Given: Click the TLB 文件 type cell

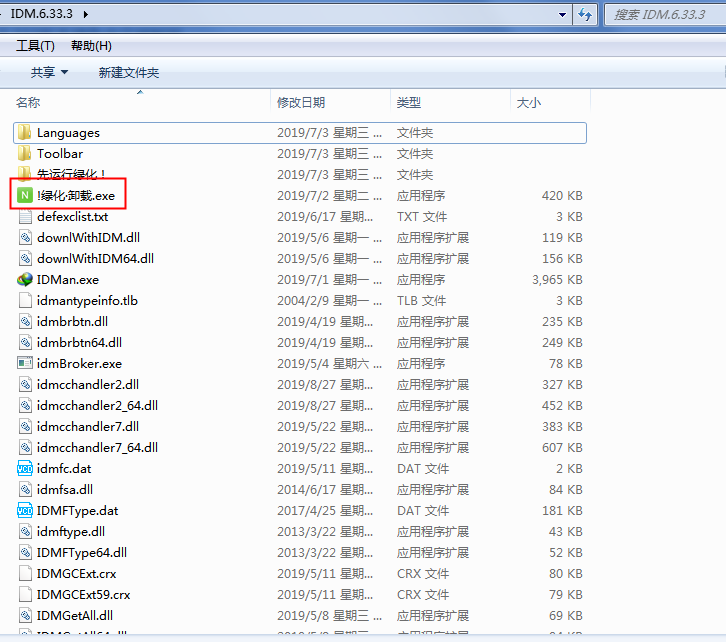Looking at the screenshot, I should click(x=421, y=301).
